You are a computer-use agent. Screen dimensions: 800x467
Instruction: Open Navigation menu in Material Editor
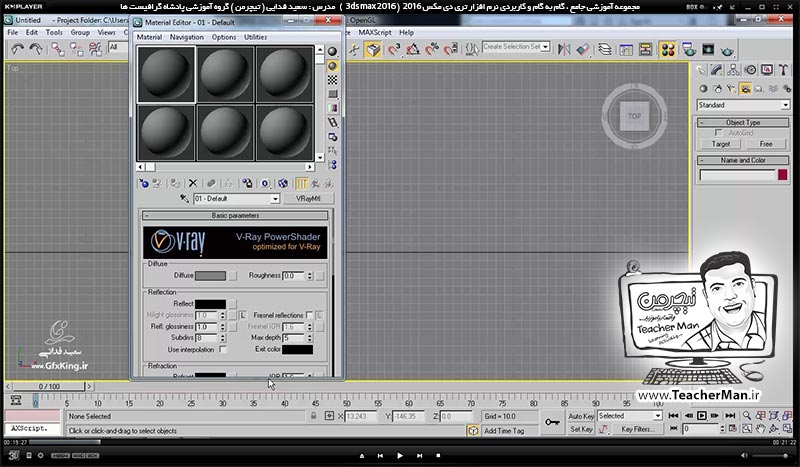(186, 37)
